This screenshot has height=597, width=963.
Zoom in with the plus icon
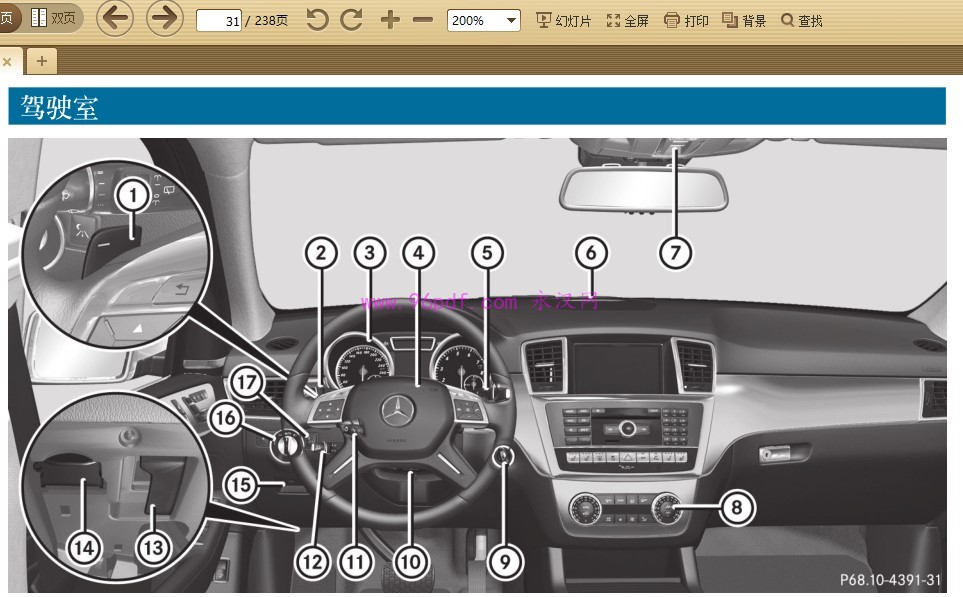click(x=390, y=20)
